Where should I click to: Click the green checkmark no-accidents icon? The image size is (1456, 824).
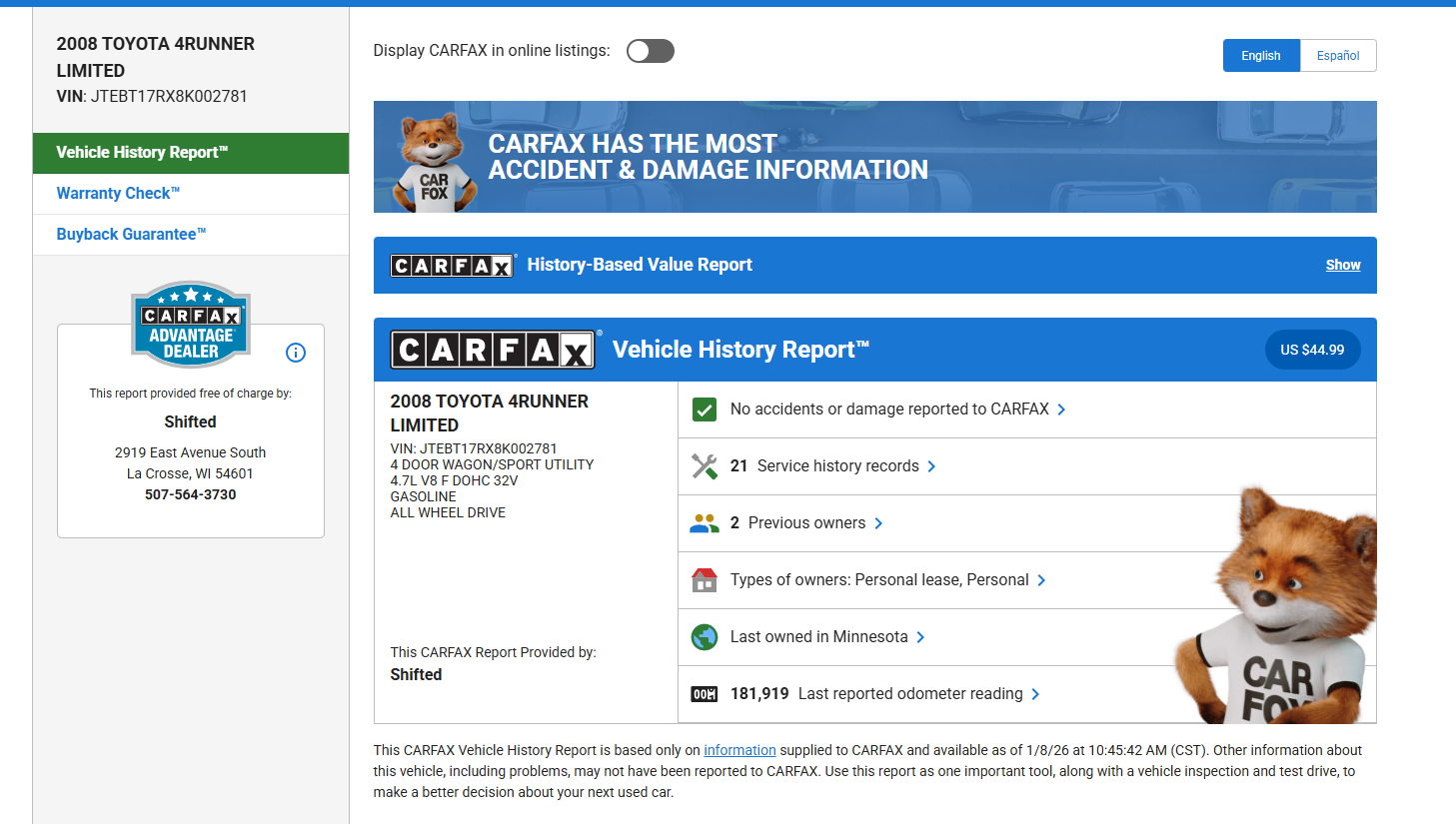[705, 410]
